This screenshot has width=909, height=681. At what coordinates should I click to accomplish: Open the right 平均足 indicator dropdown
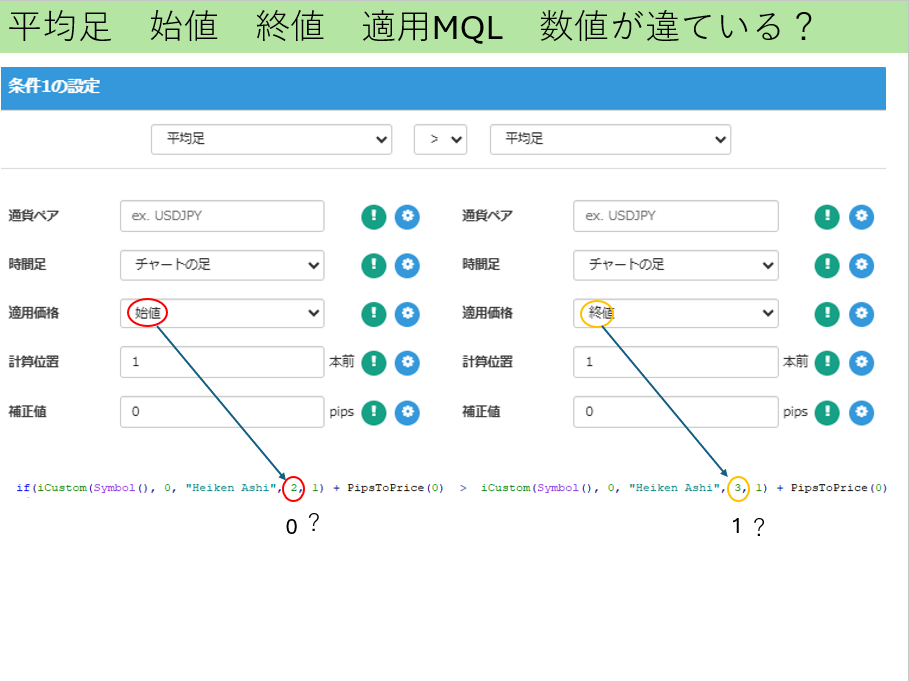pyautogui.click(x=610, y=139)
